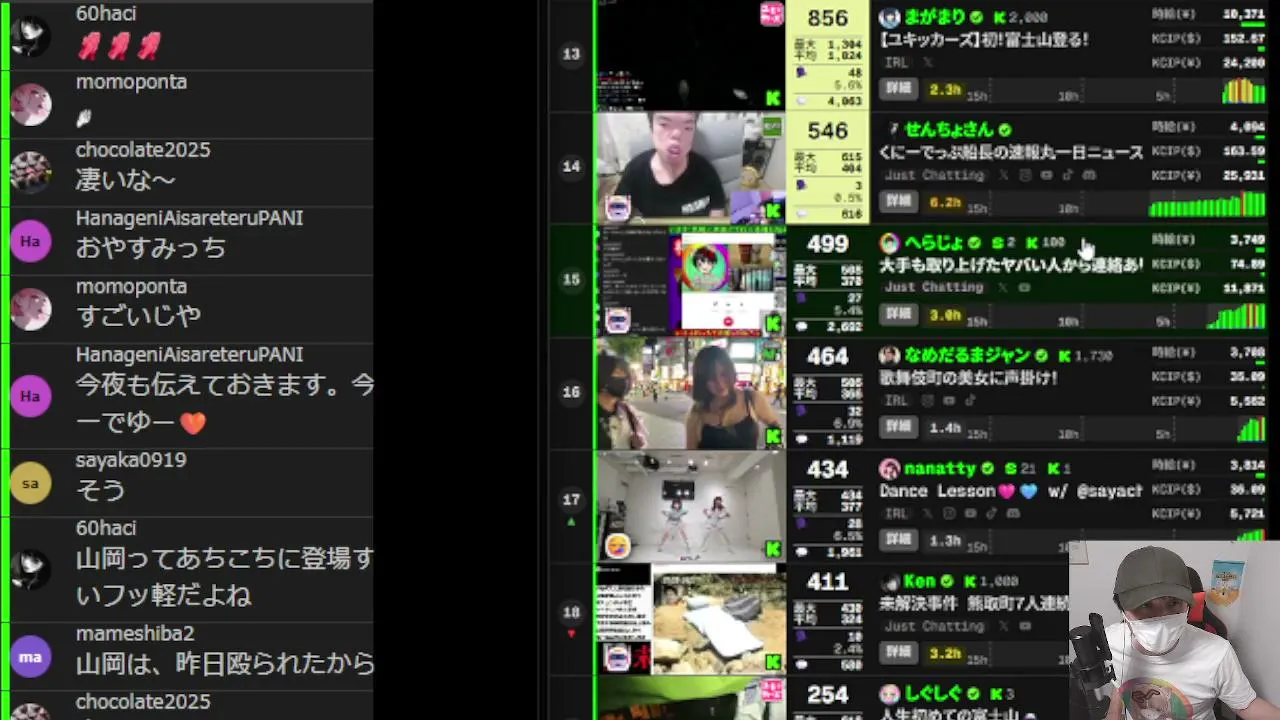Select IRL category in まがまり row

coord(896,62)
